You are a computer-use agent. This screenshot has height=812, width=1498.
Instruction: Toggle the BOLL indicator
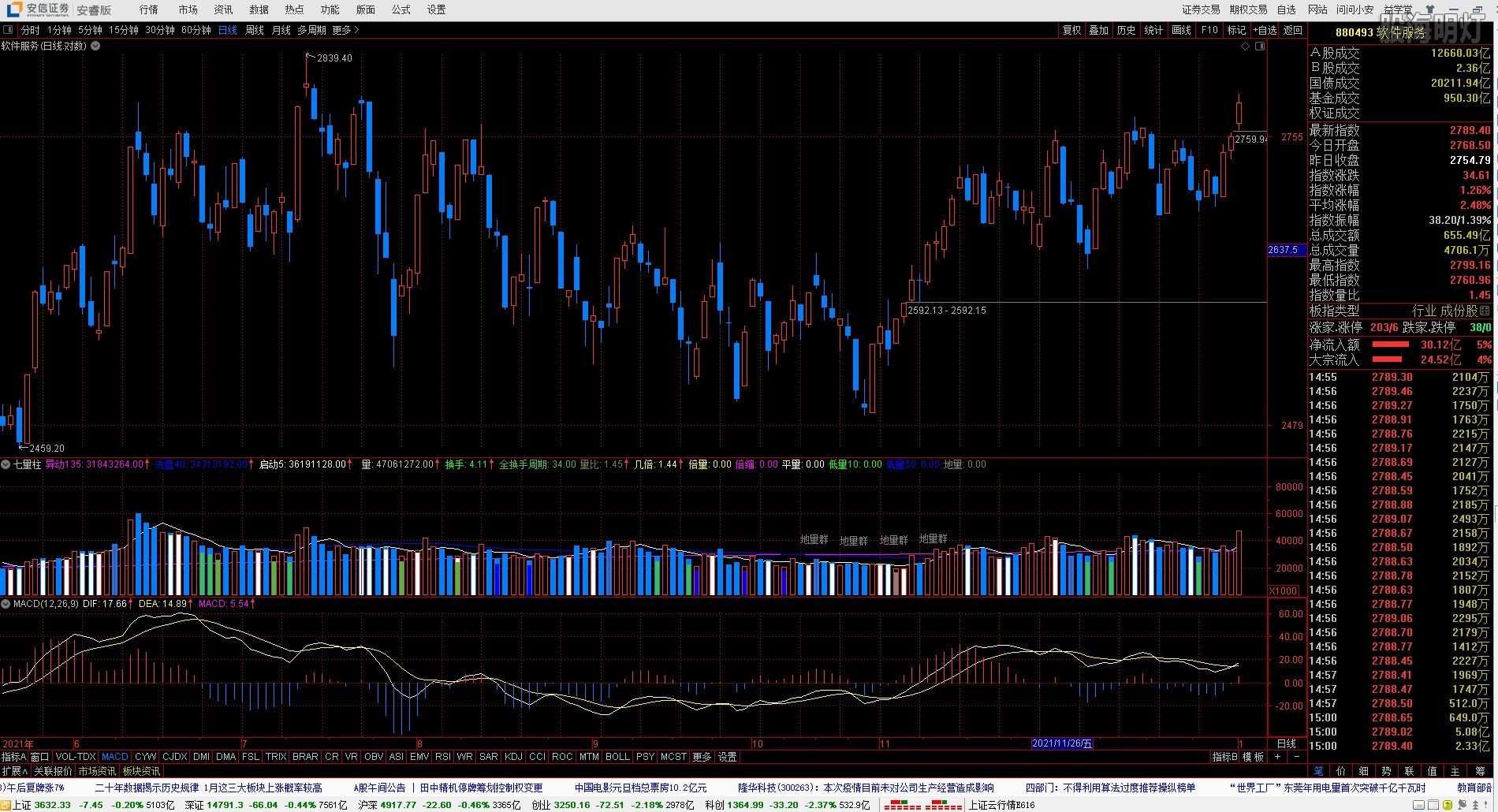click(x=617, y=757)
